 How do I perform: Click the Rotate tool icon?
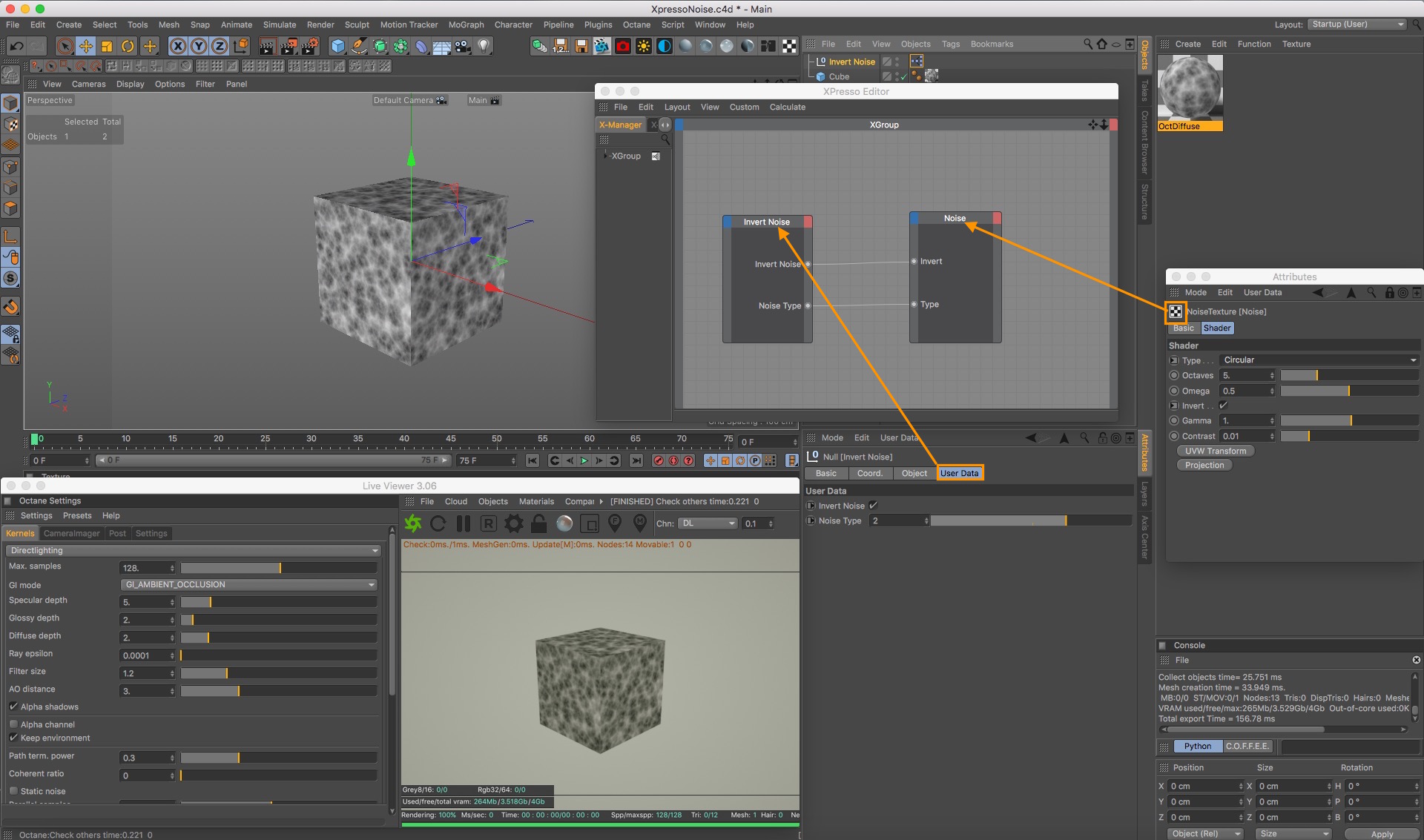pyautogui.click(x=128, y=46)
